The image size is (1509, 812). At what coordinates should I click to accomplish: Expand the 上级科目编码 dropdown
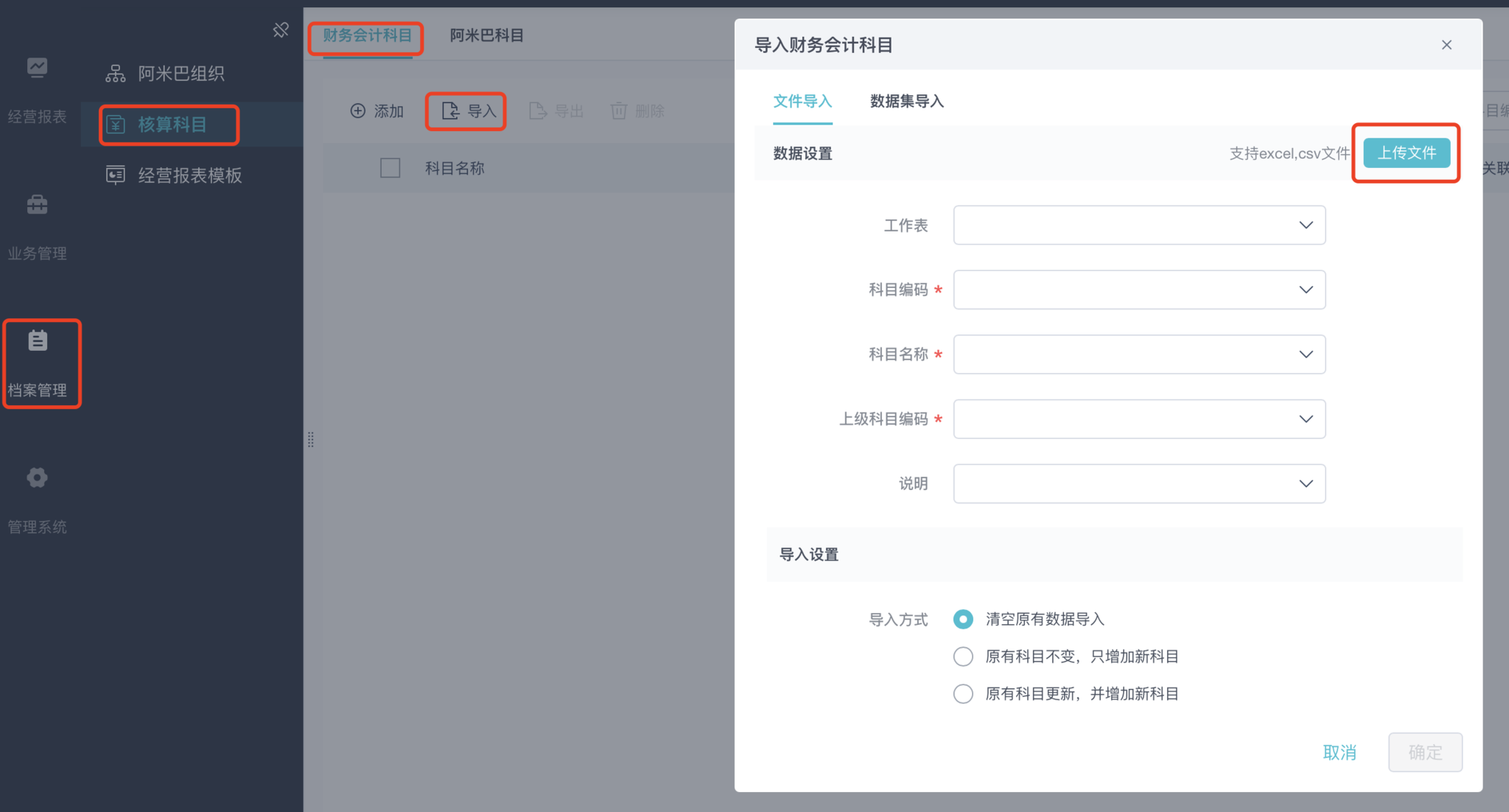point(1139,419)
